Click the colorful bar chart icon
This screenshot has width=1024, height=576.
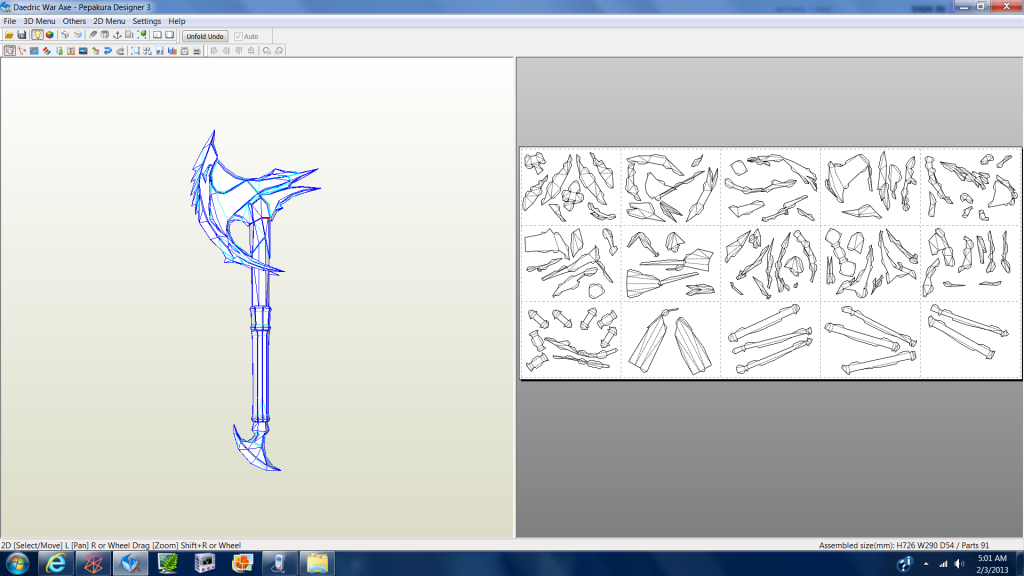172,51
